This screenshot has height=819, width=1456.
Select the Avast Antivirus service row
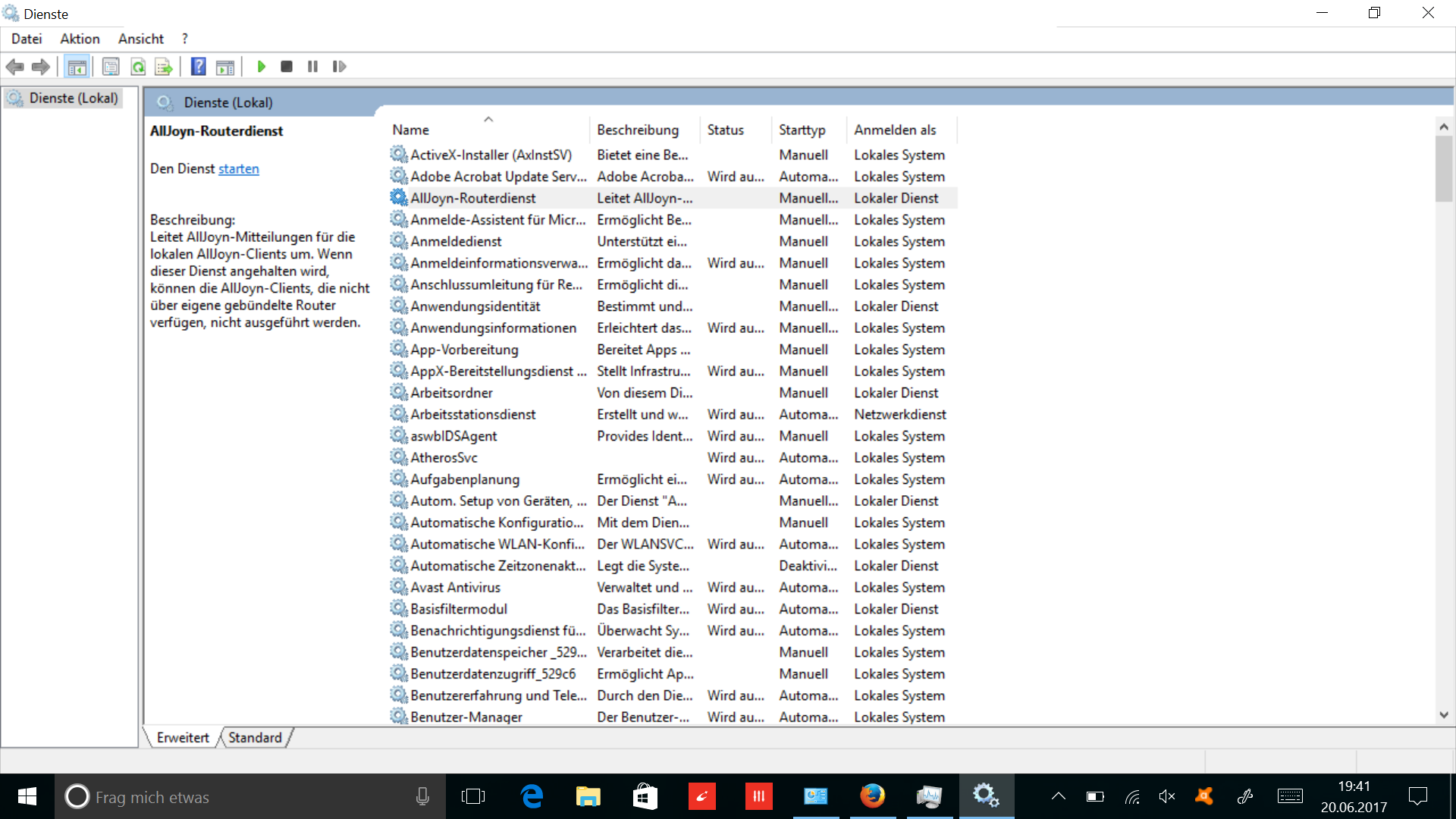(455, 587)
